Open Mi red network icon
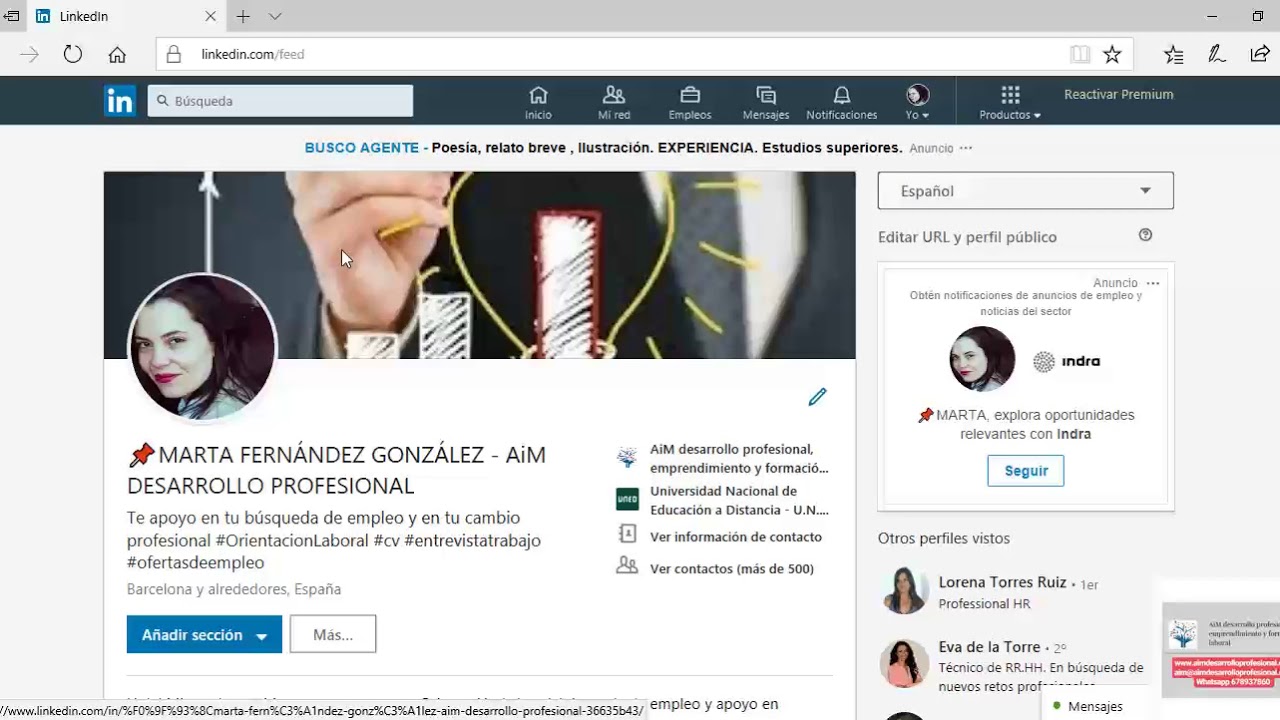Screen dimensions: 1280x720 (x=614, y=102)
